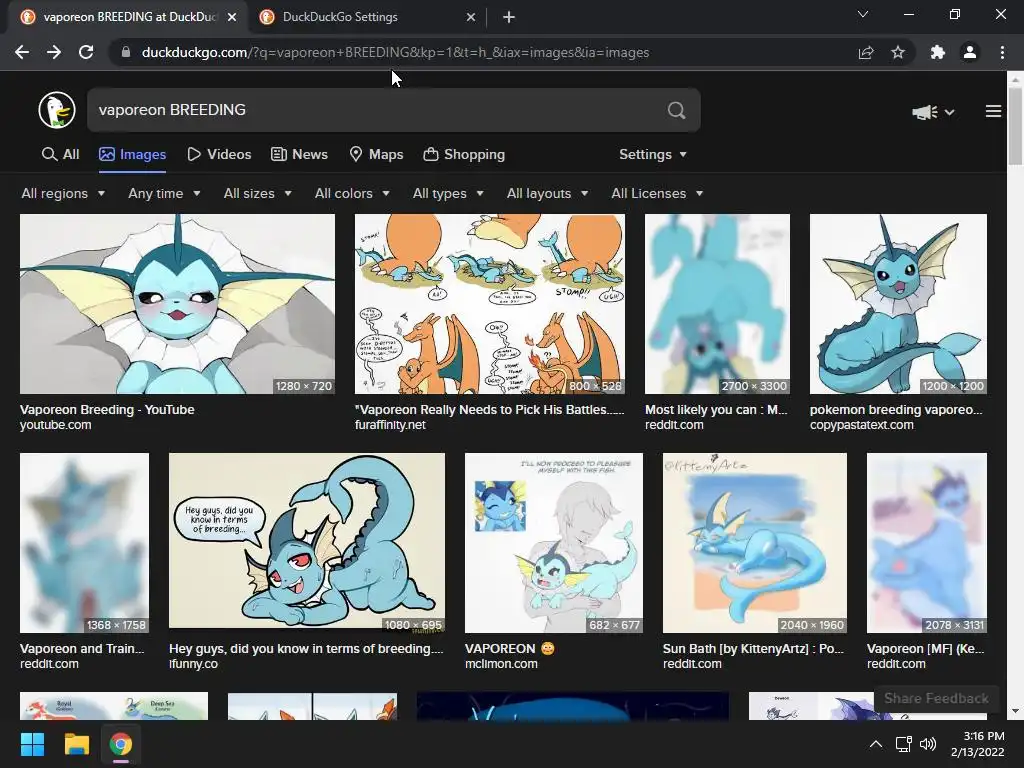Expand the All types filter

(448, 193)
